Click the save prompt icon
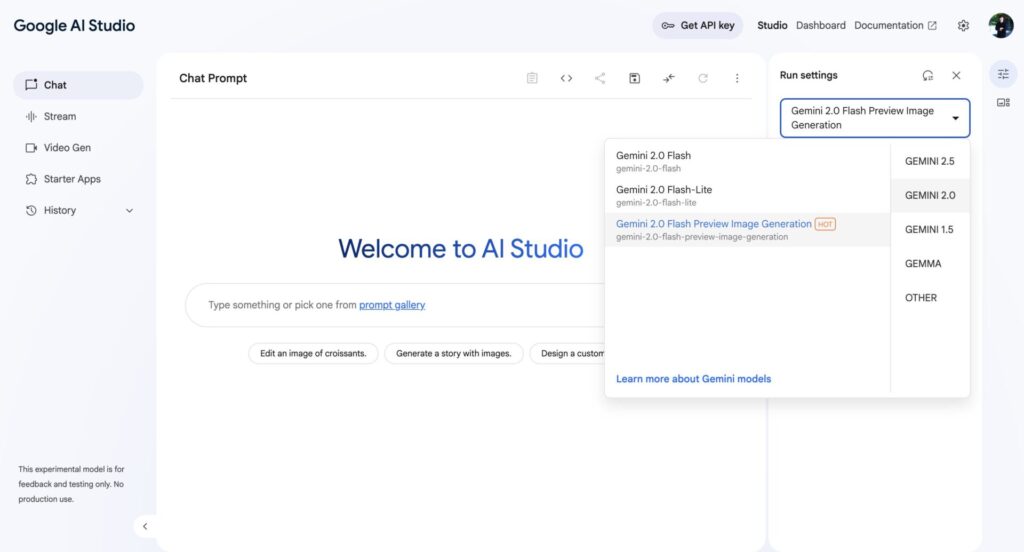 tap(634, 78)
